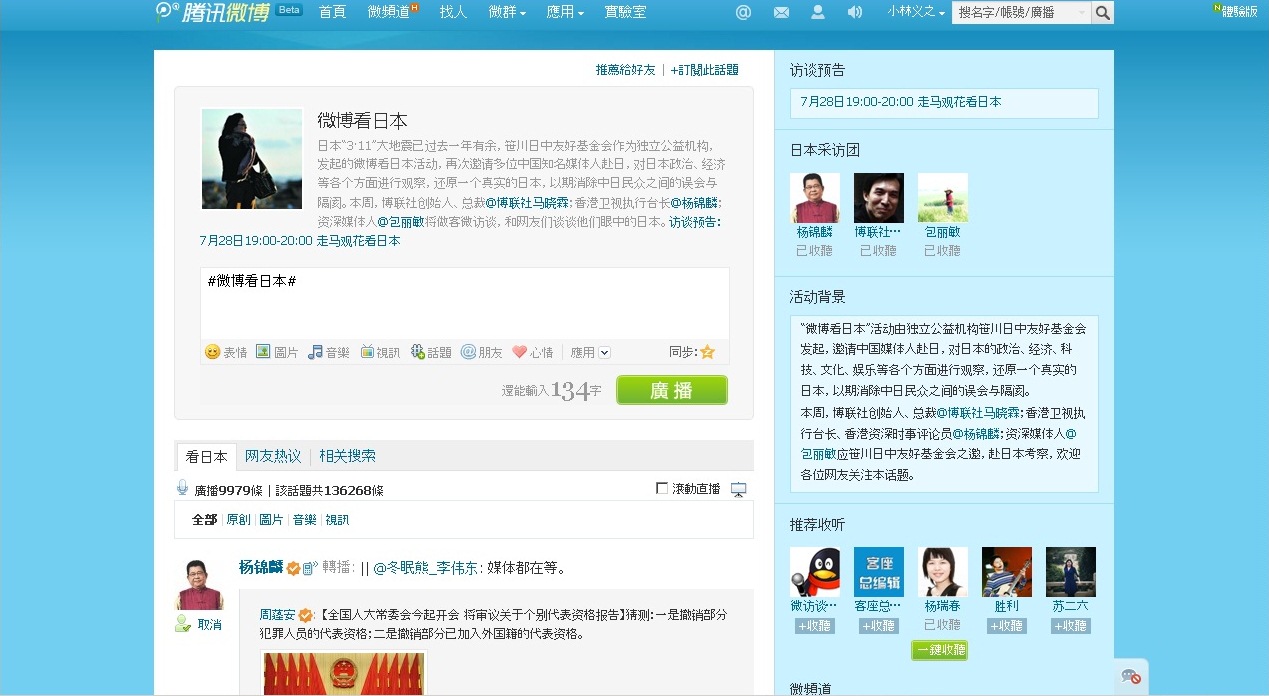Viewport: 1269px width, 696px height.
Task: Follow 微访谈 with +收聽 button
Action: 814,626
